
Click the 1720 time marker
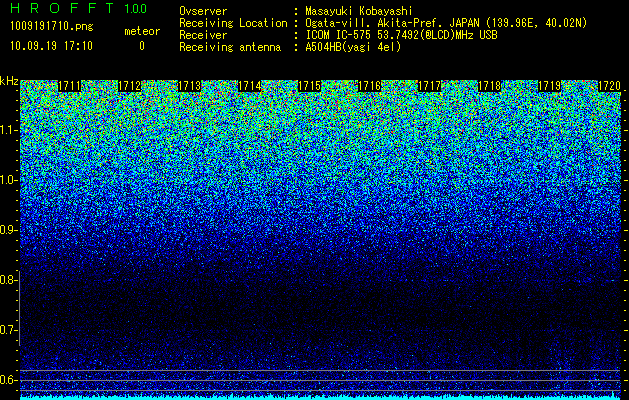tap(609, 86)
